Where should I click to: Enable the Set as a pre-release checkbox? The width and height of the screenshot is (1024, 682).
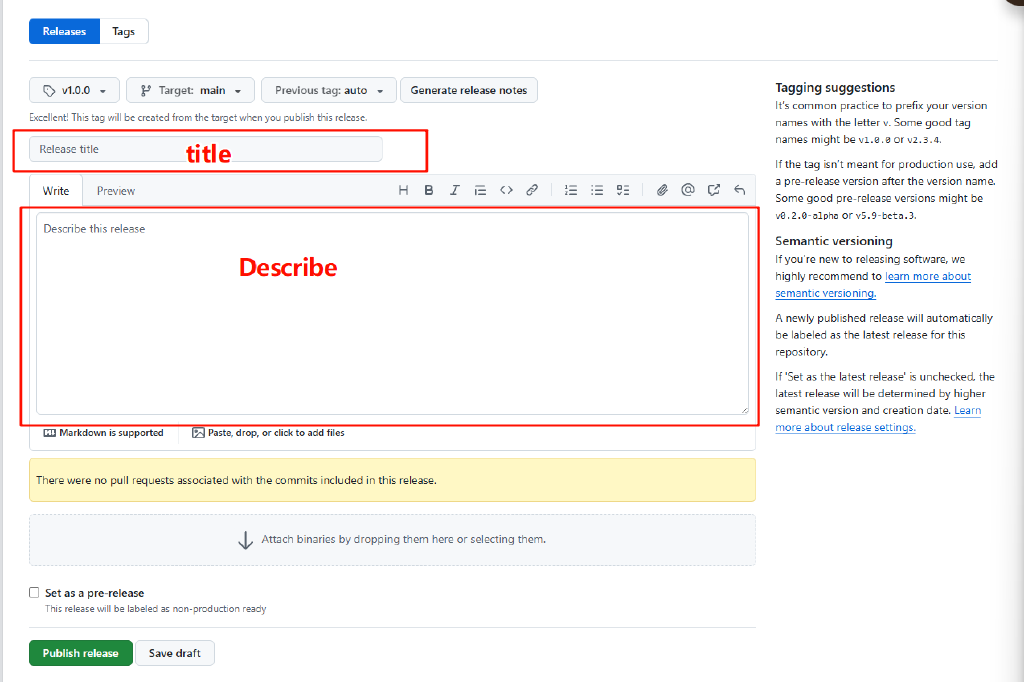[34, 592]
